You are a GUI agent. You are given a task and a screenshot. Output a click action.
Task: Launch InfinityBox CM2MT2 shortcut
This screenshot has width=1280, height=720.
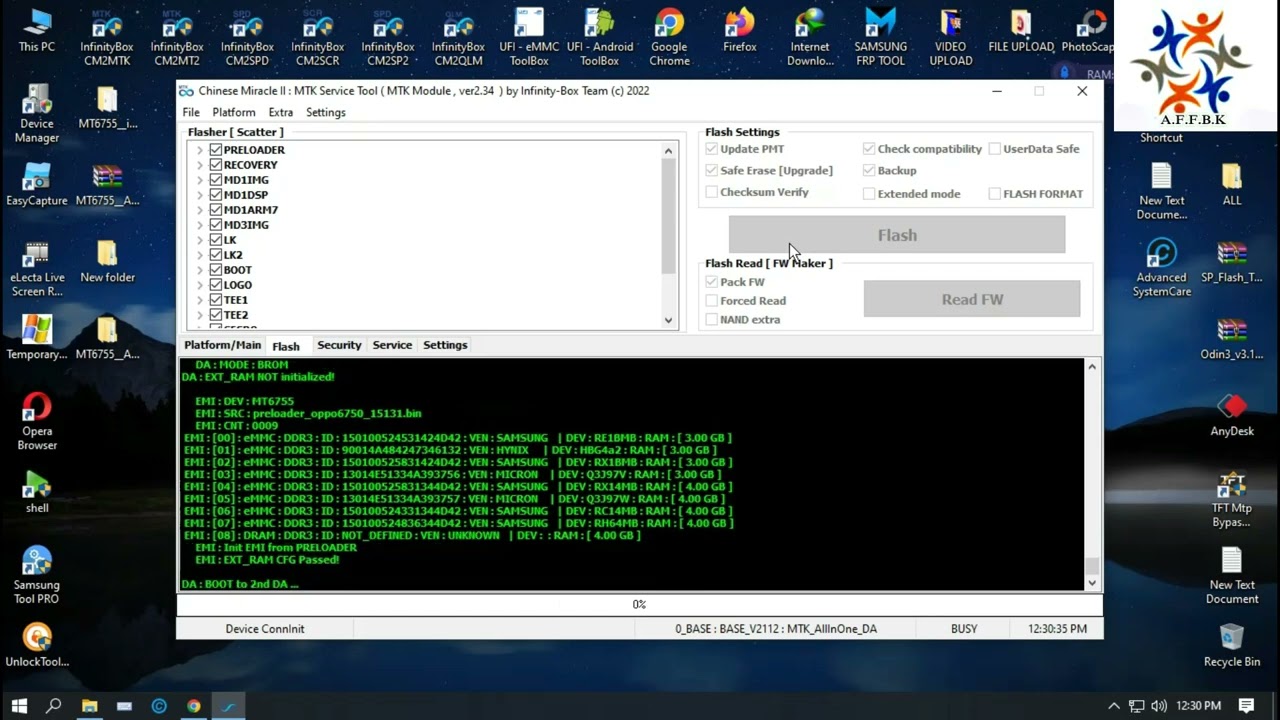point(177,38)
